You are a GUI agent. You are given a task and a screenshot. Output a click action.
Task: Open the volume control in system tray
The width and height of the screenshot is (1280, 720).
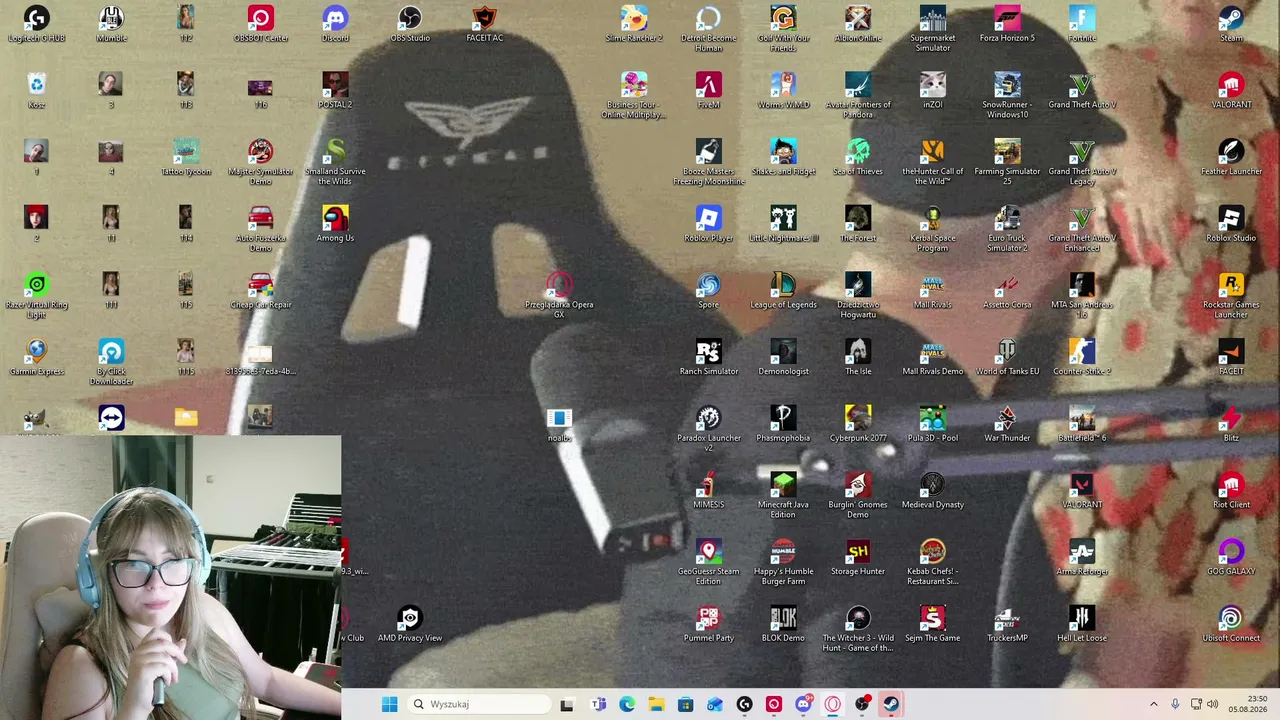tap(1213, 704)
